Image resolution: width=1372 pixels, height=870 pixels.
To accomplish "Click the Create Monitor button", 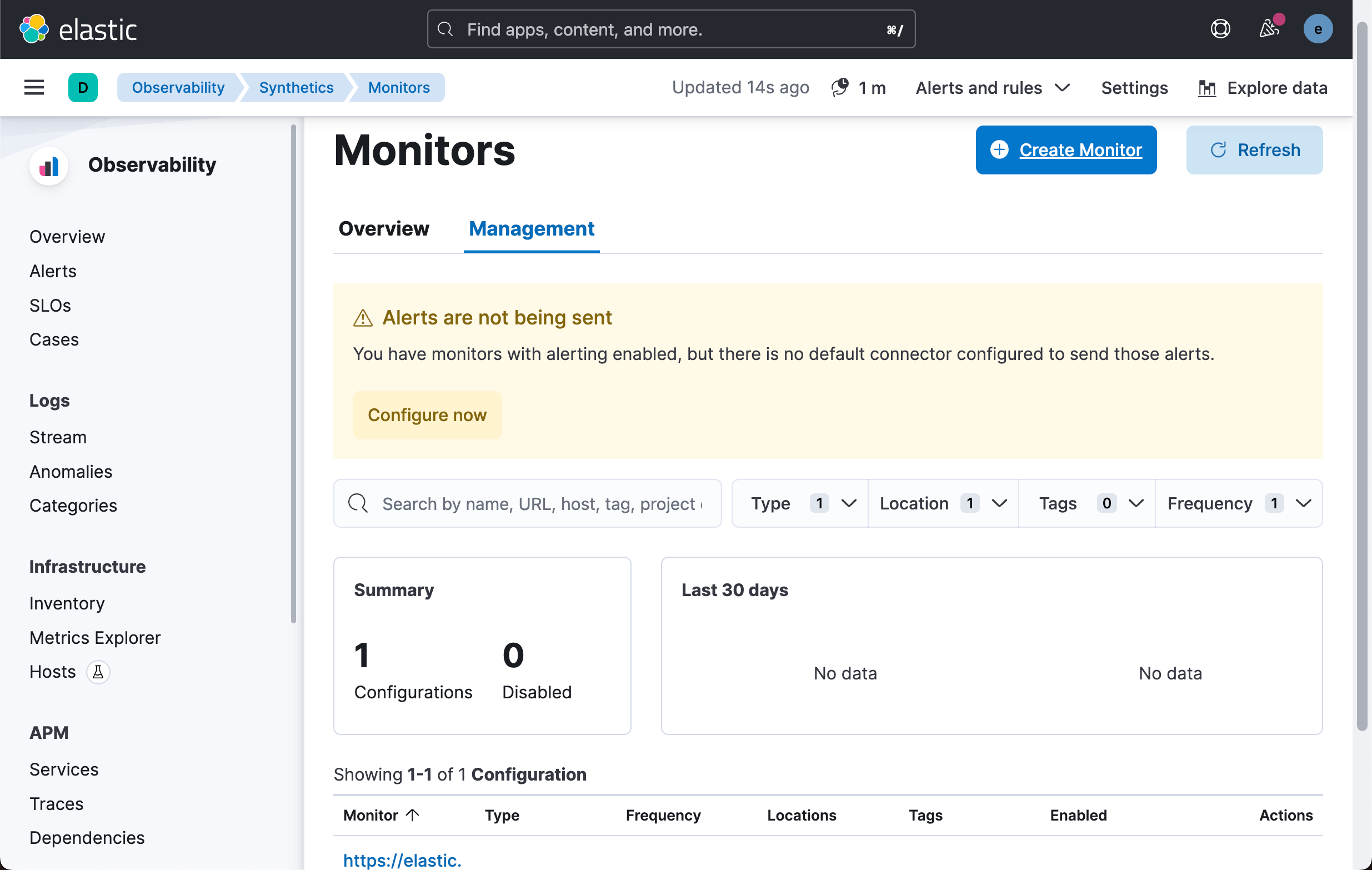I will 1065,150.
